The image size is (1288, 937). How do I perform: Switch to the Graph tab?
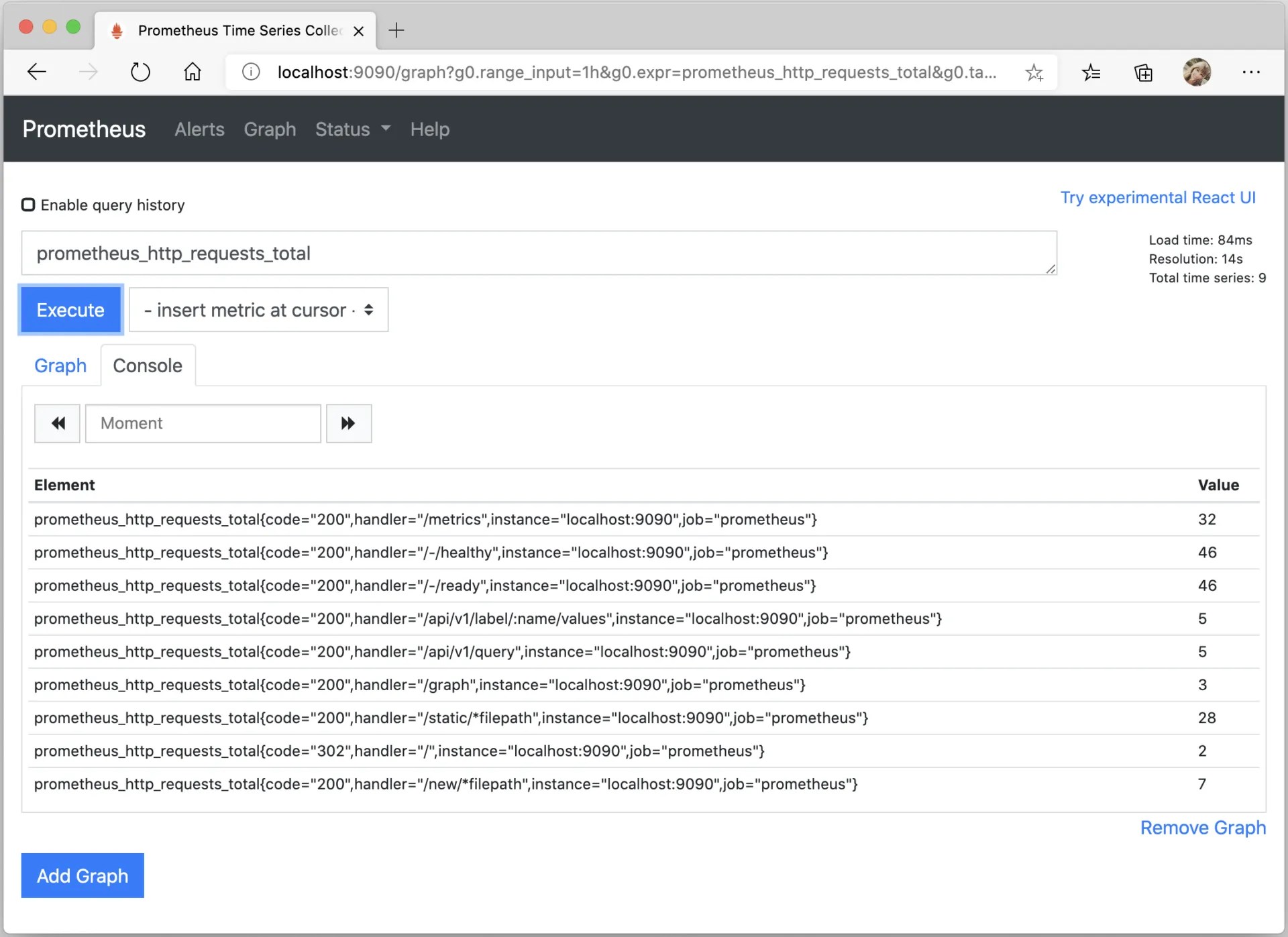(60, 366)
